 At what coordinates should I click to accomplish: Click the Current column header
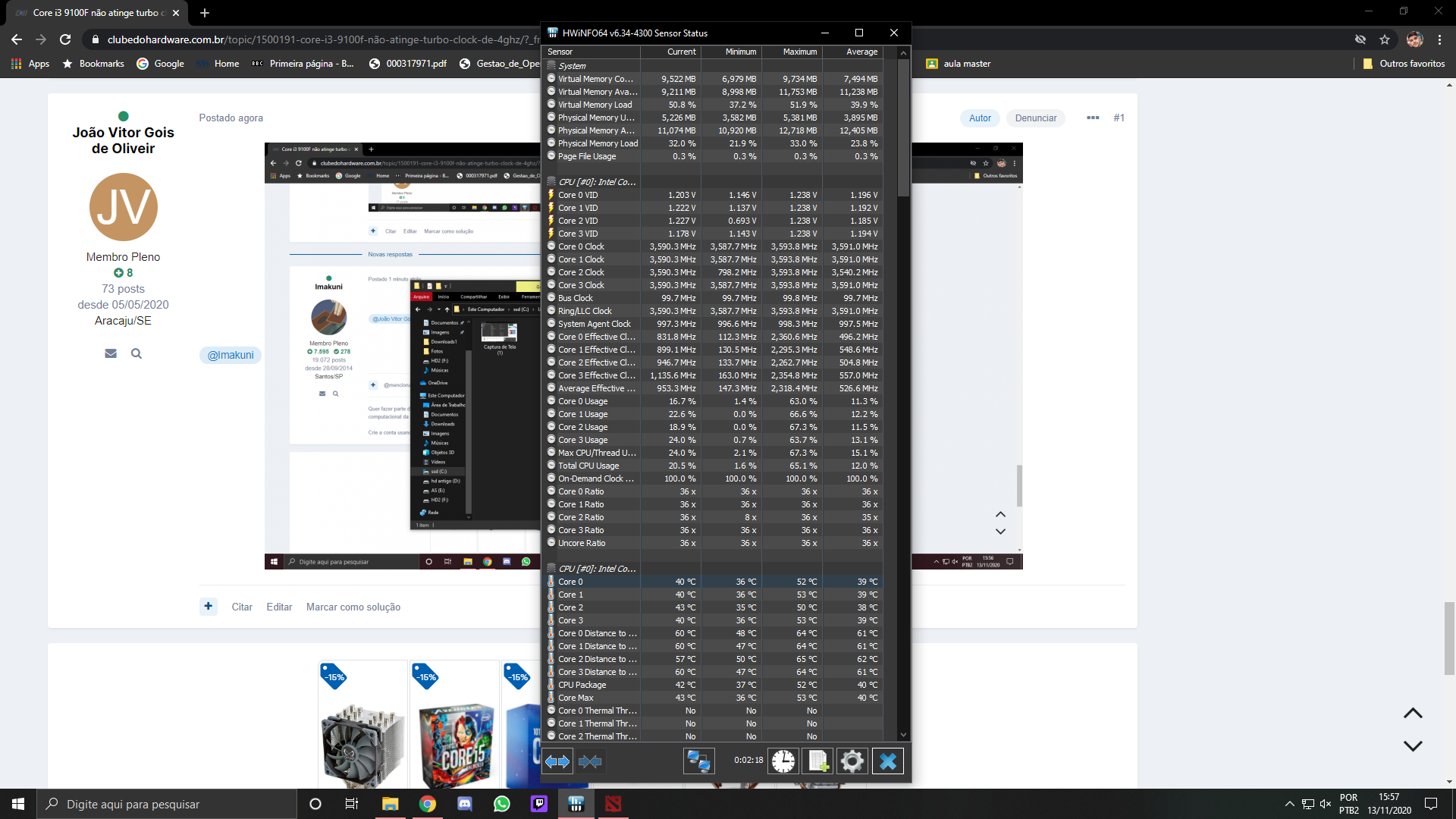click(670, 52)
